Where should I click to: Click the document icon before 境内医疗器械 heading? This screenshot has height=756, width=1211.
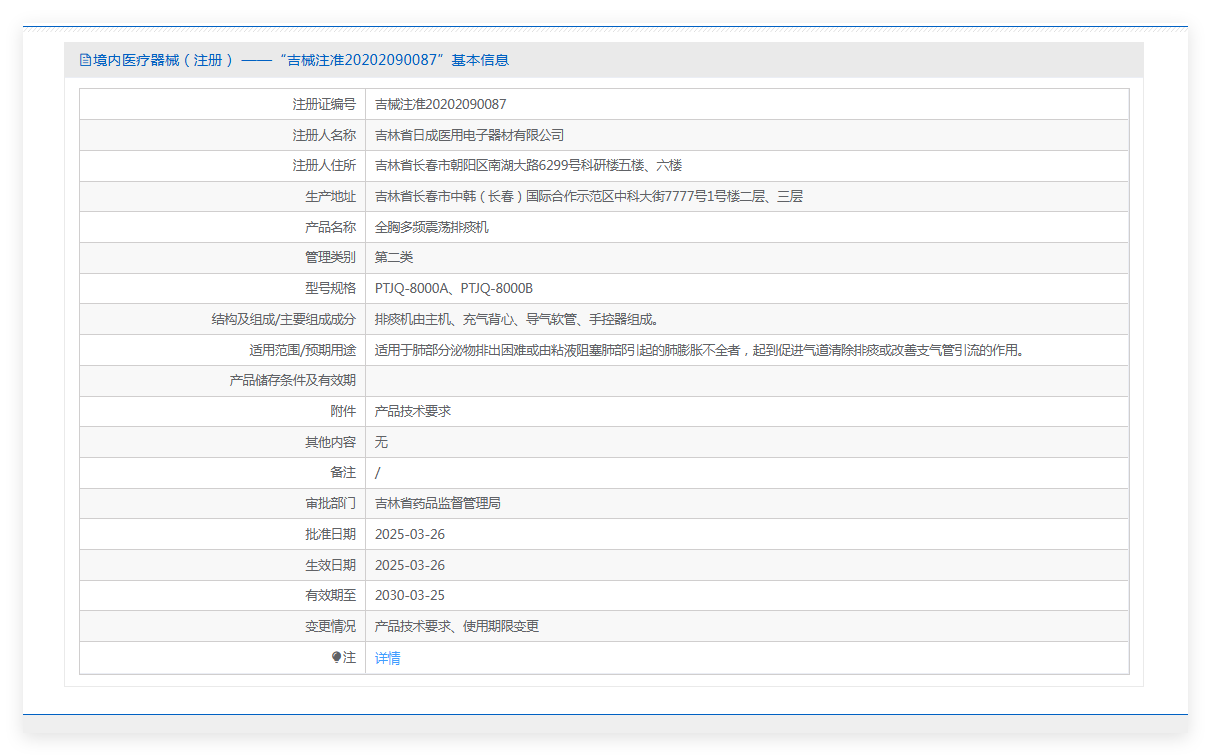click(x=85, y=60)
